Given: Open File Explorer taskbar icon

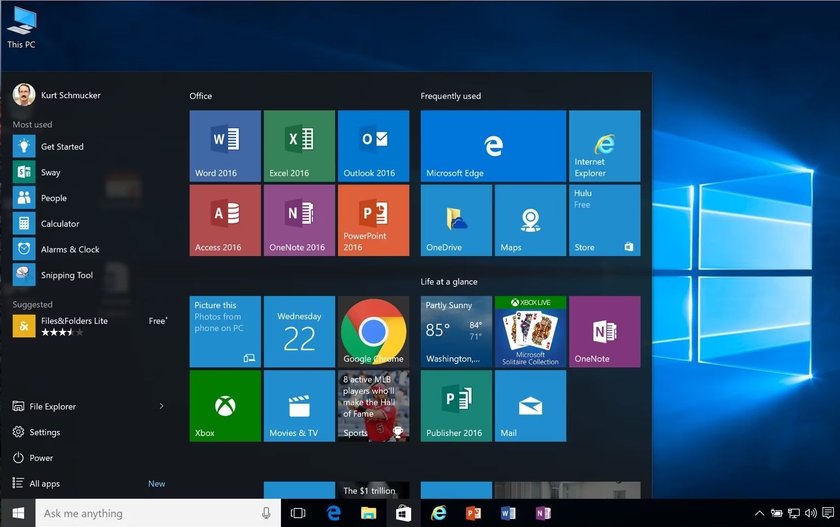Looking at the screenshot, I should coord(368,513).
